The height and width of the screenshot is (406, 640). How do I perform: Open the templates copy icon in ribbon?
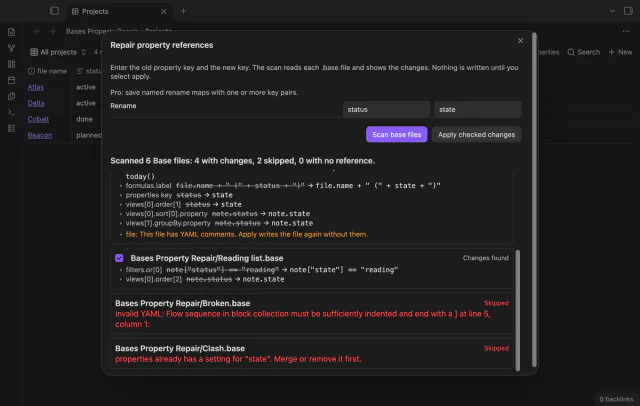(11, 96)
